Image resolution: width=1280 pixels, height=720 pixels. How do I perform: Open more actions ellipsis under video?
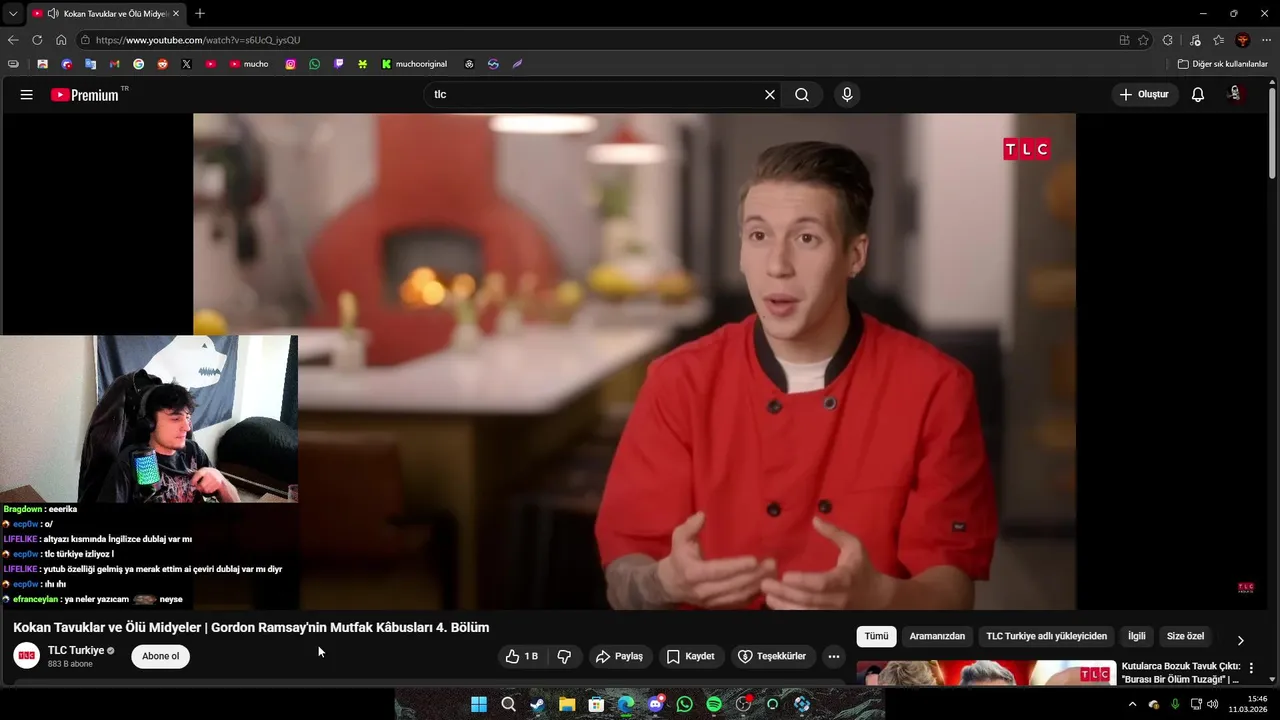click(x=834, y=657)
